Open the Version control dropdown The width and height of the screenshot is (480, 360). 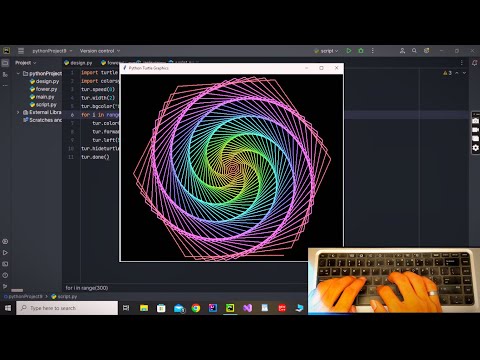[x=100, y=51]
